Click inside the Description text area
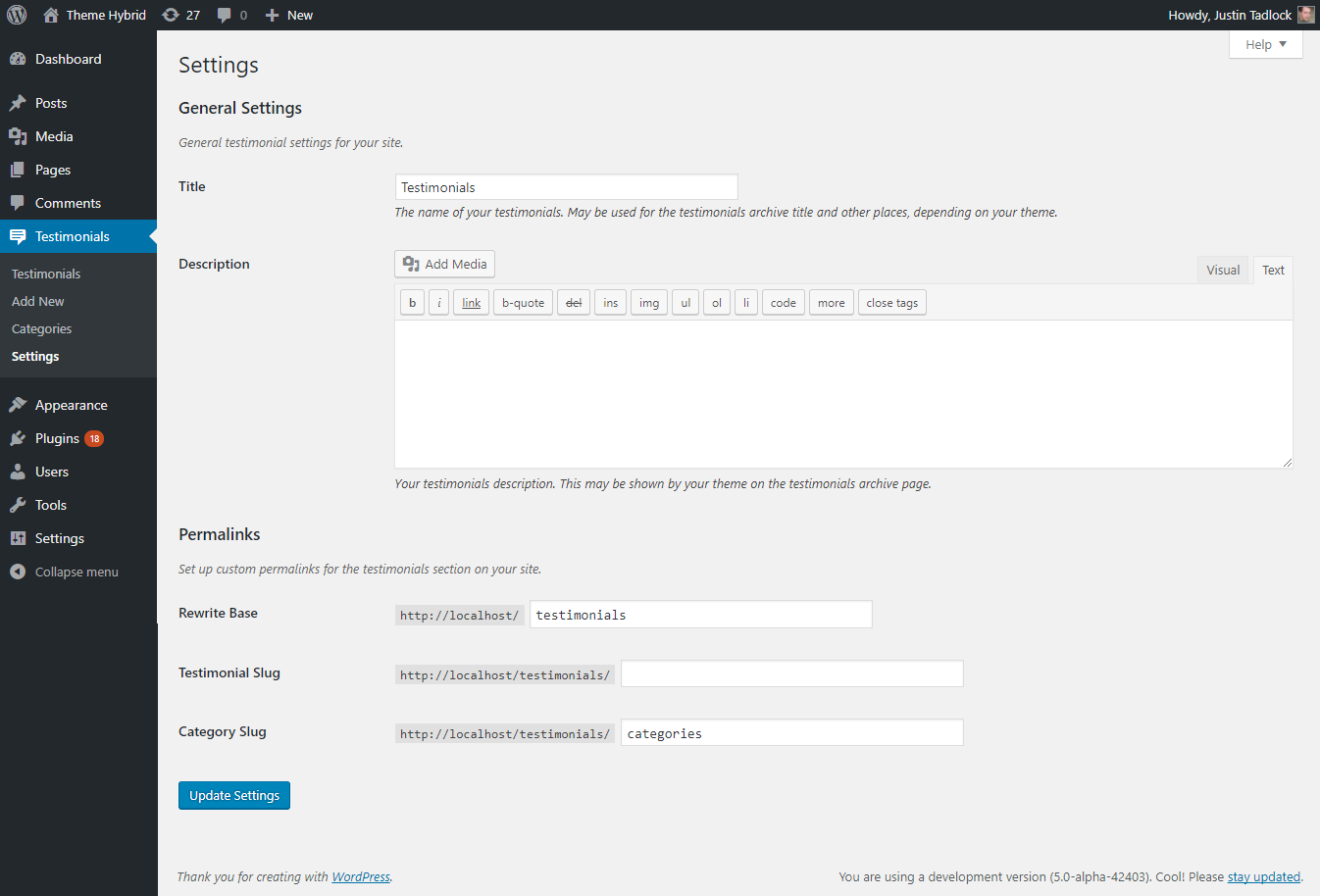The height and width of the screenshot is (896, 1320). tap(843, 393)
